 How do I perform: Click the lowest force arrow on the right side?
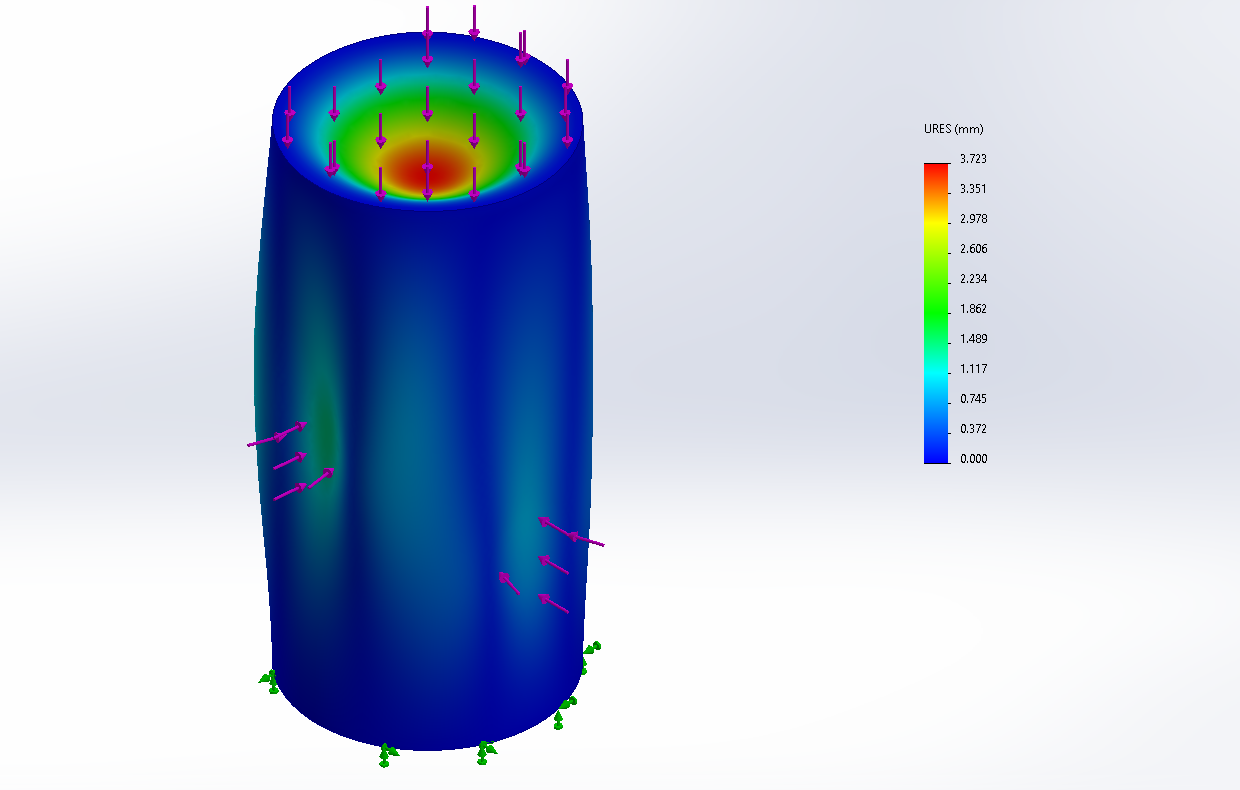(x=554, y=603)
